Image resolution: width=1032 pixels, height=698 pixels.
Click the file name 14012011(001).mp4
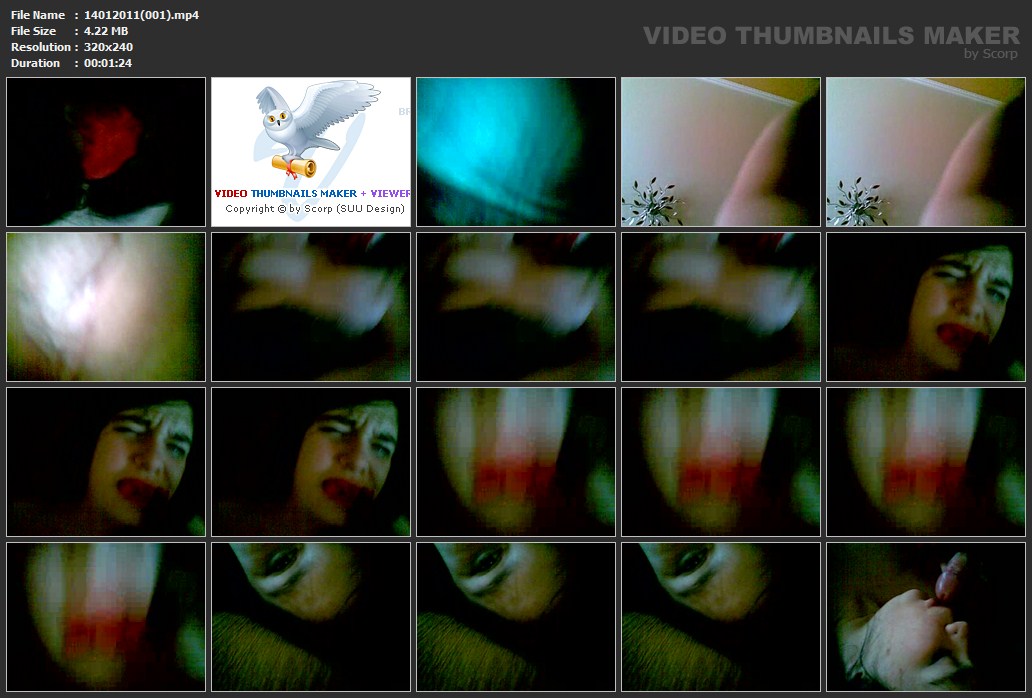point(141,15)
